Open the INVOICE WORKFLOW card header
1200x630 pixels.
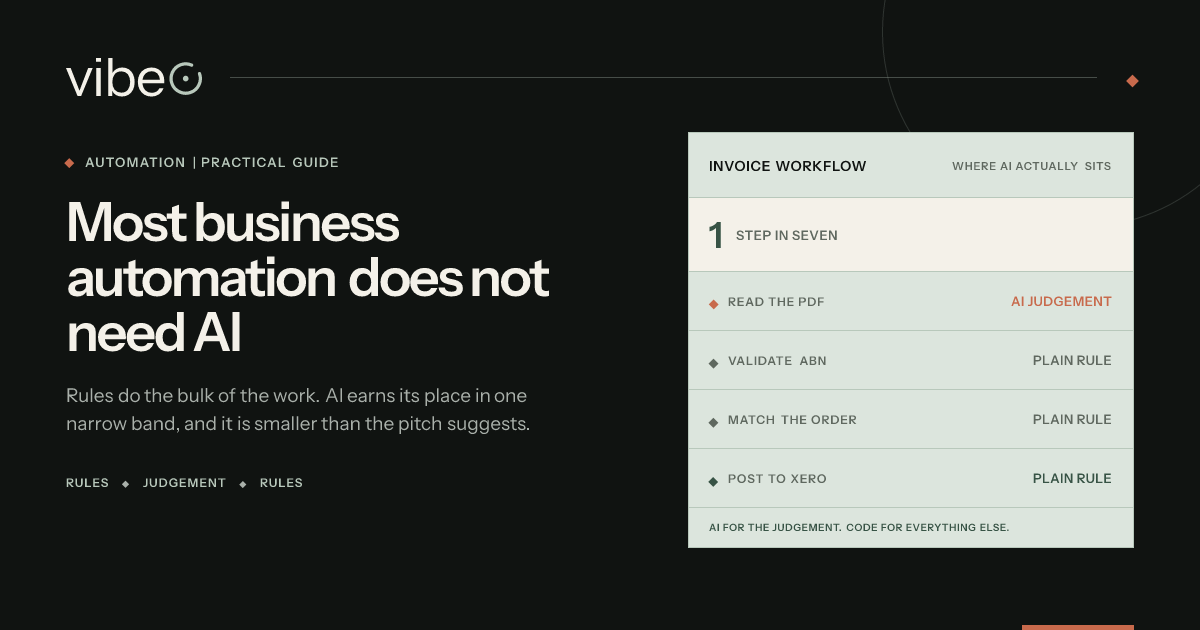coord(911,166)
